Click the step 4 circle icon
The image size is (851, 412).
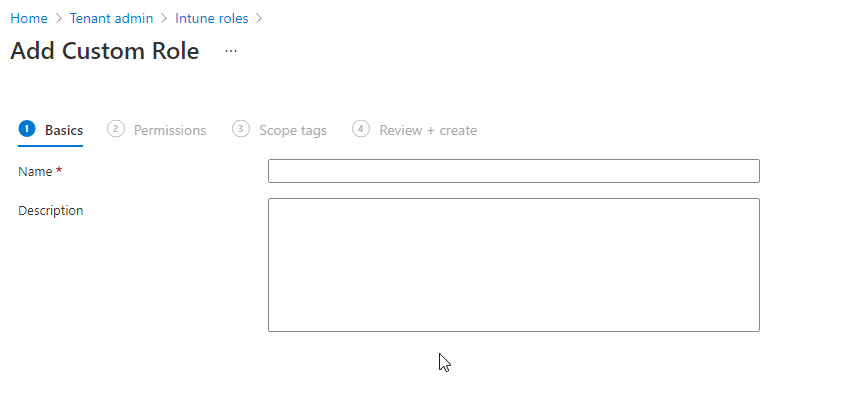[x=361, y=129]
